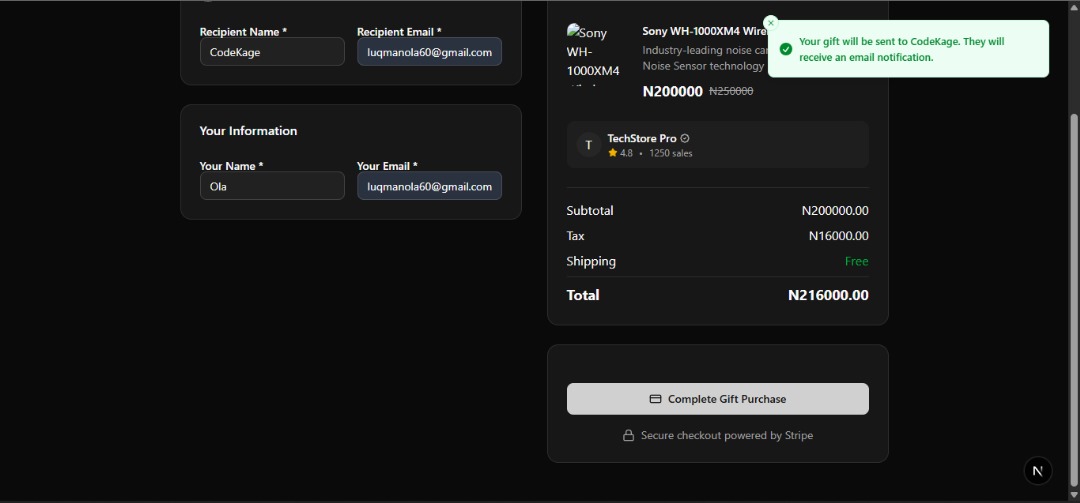
Task: Click the scrollbar down arrow
Action: coord(1073,495)
